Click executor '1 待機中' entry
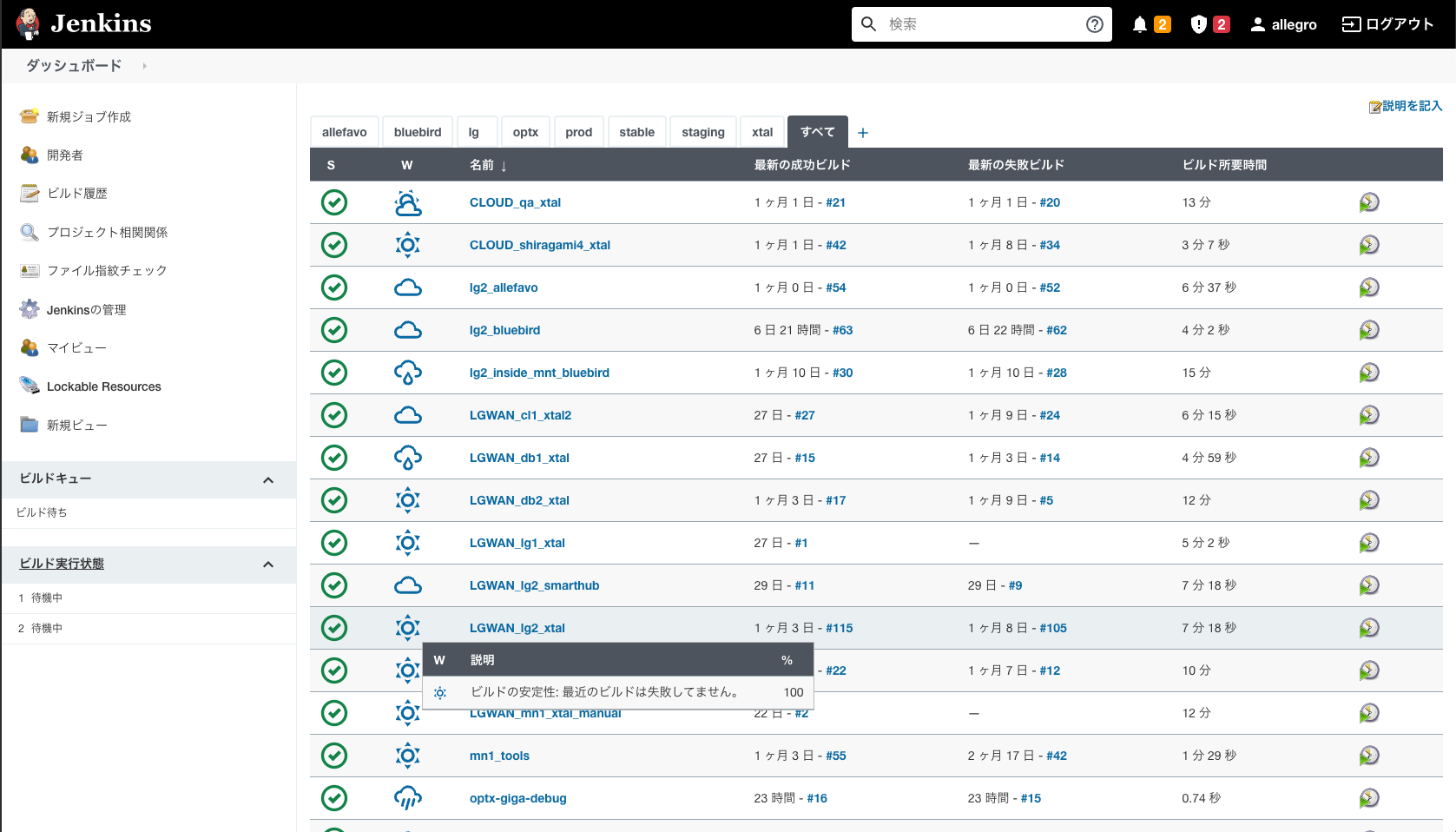1456x832 pixels. click(x=148, y=598)
